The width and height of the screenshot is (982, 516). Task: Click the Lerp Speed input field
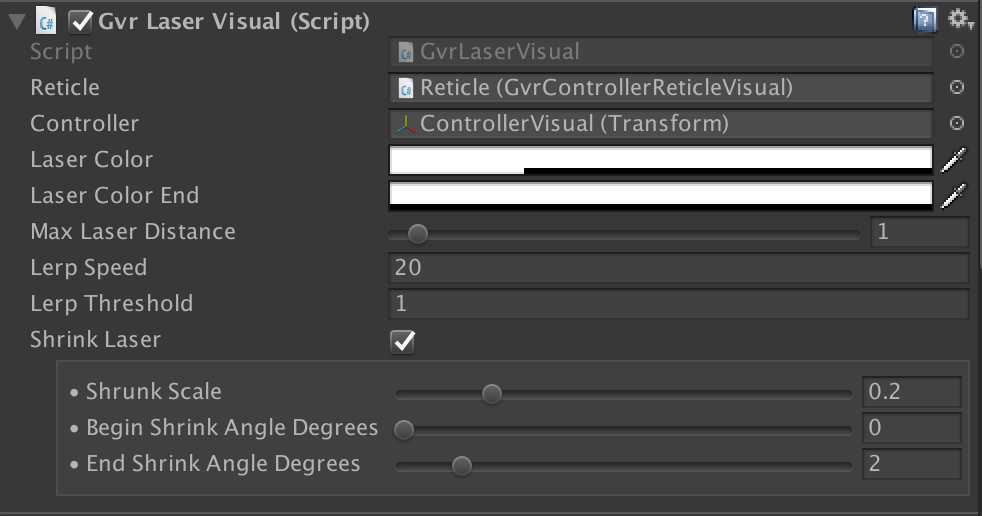(678, 268)
